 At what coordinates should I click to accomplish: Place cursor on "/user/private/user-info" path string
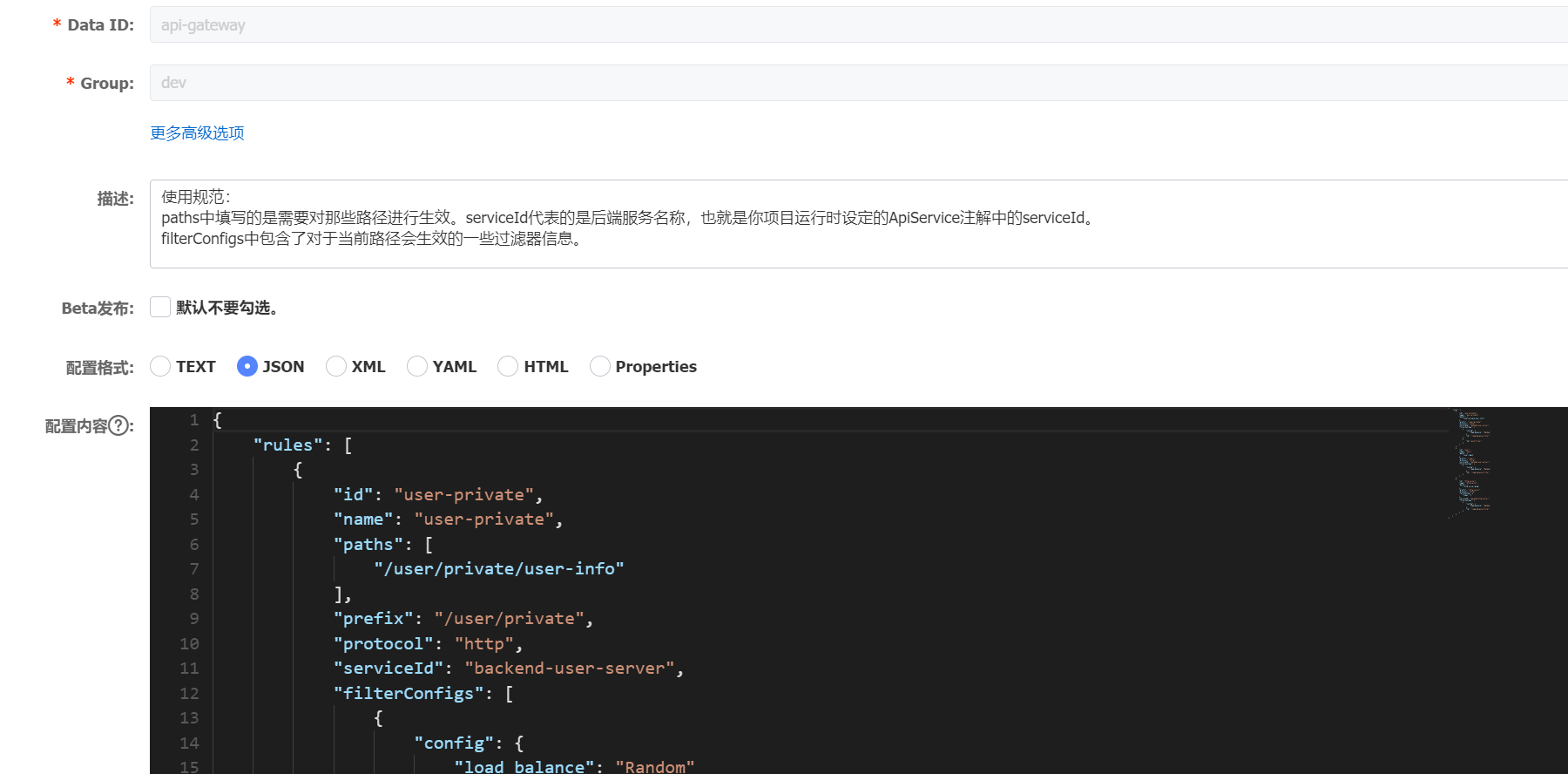coord(499,569)
